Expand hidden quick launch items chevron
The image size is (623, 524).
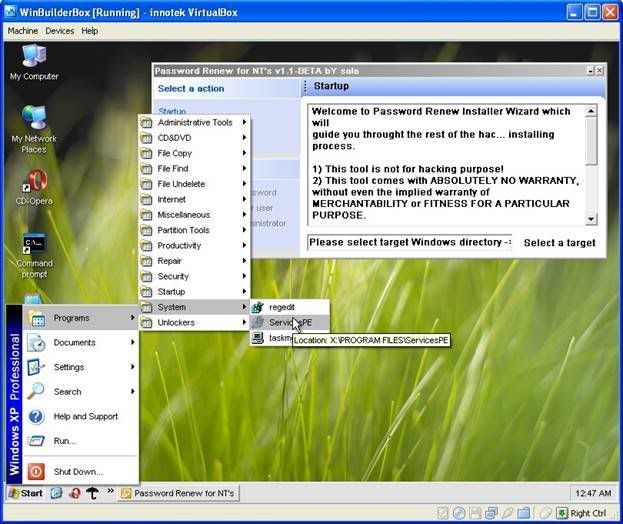pyautogui.click(x=110, y=491)
